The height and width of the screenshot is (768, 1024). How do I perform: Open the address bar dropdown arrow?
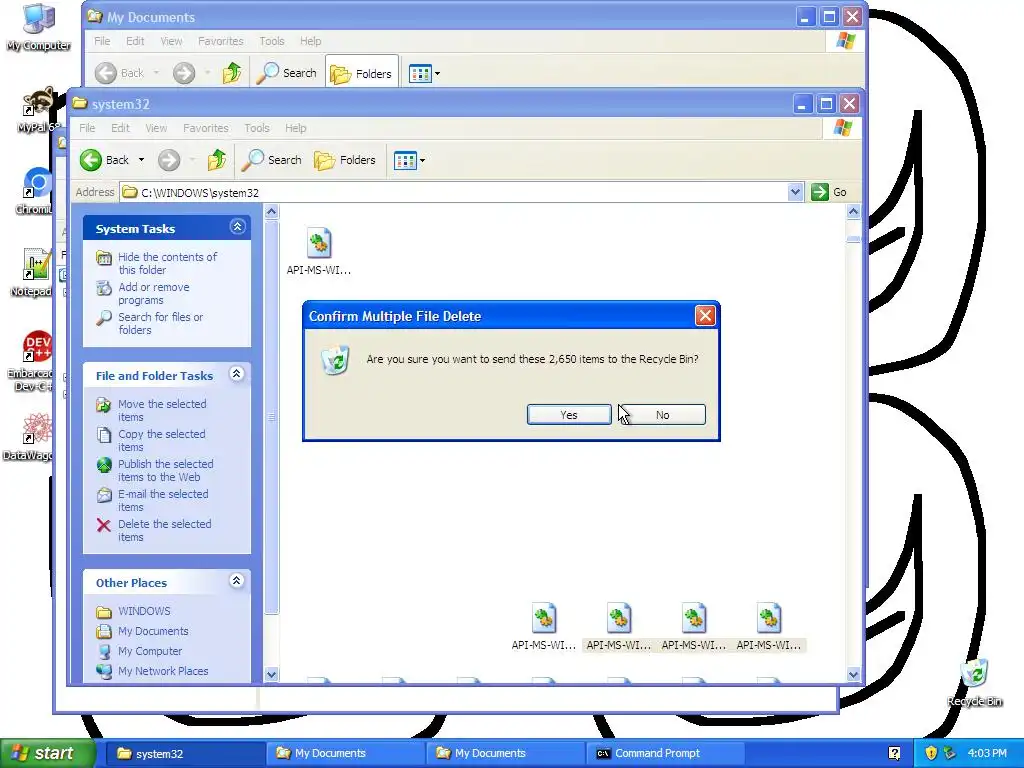(795, 192)
